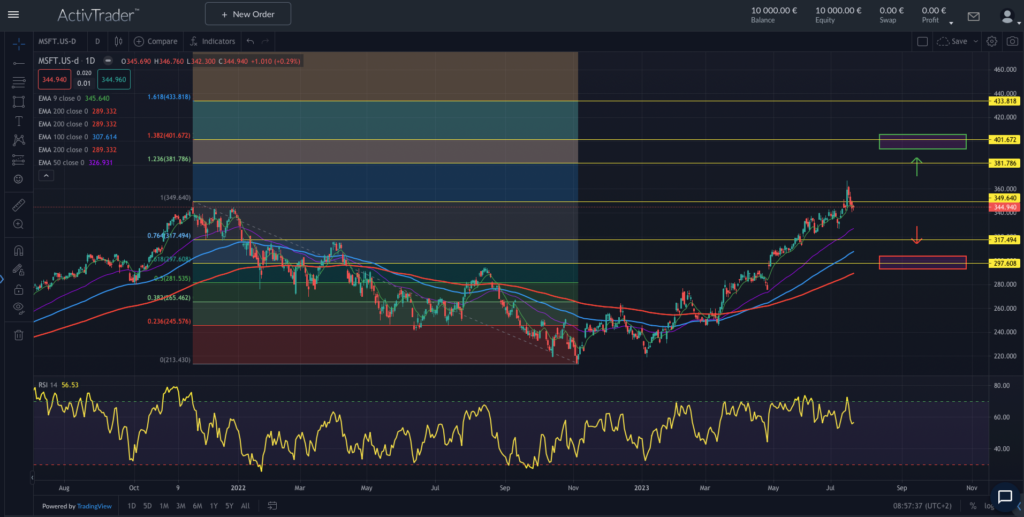Redo the last chart action

(x=265, y=41)
